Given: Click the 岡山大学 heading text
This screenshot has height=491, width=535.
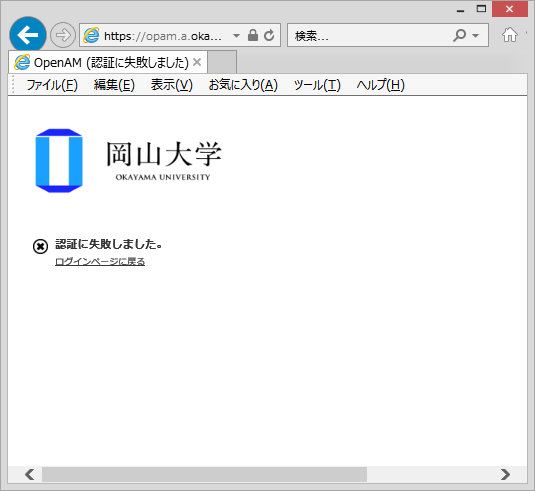Looking at the screenshot, I should tap(164, 154).
